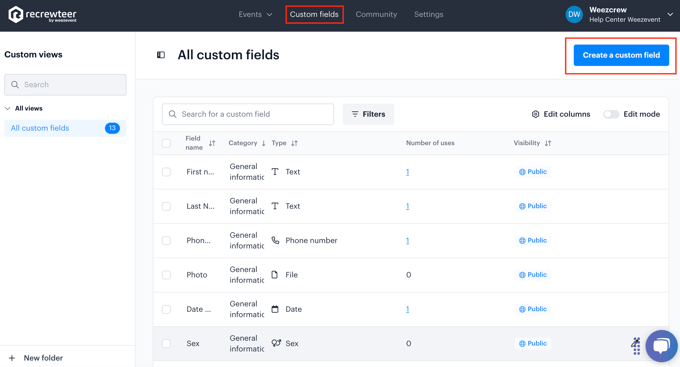This screenshot has height=367, width=680.
Task: Open the chat support bubble
Action: coord(661,346)
